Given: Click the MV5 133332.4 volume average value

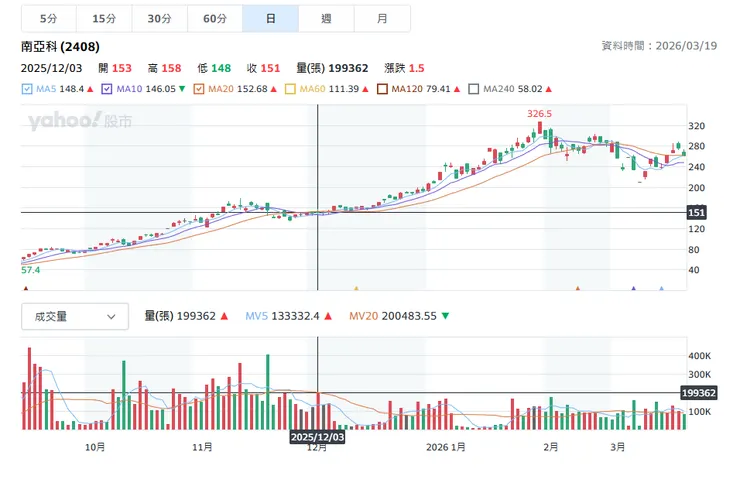Looking at the screenshot, I should click(x=288, y=316).
